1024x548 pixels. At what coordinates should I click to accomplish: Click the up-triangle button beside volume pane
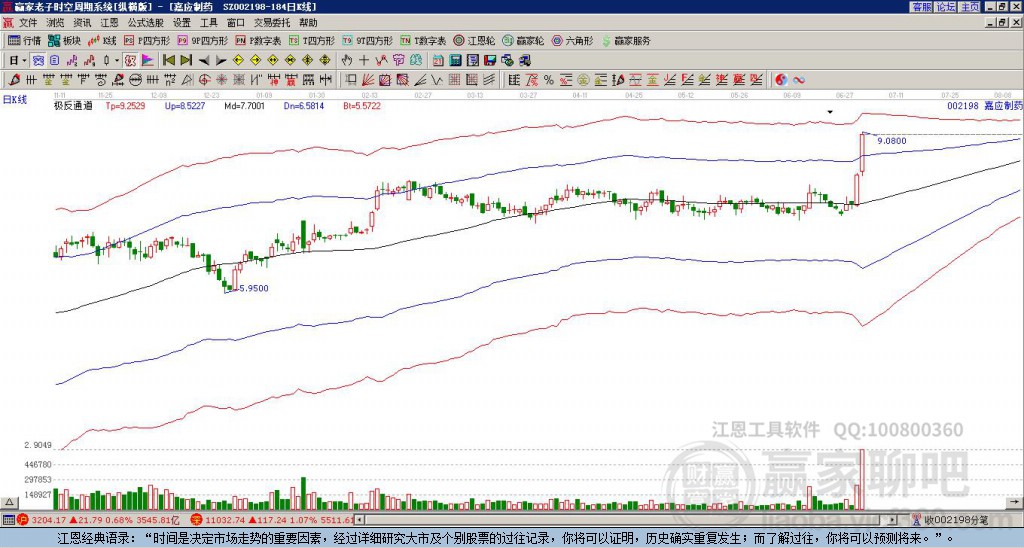click(8, 502)
